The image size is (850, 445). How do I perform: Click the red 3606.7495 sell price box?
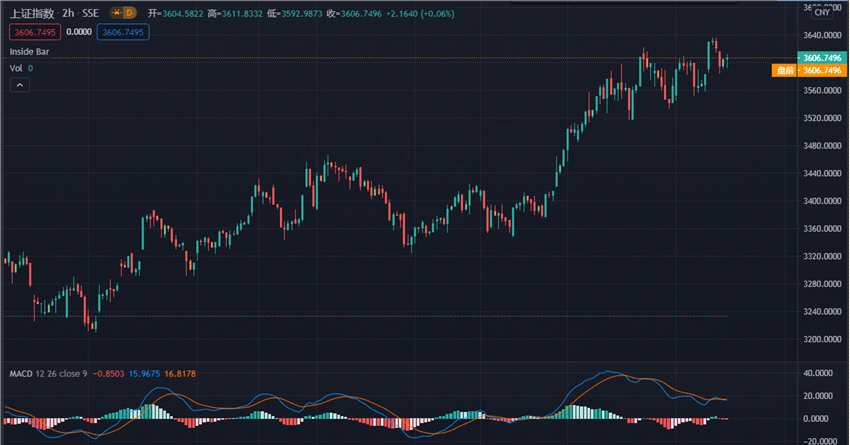pos(32,33)
